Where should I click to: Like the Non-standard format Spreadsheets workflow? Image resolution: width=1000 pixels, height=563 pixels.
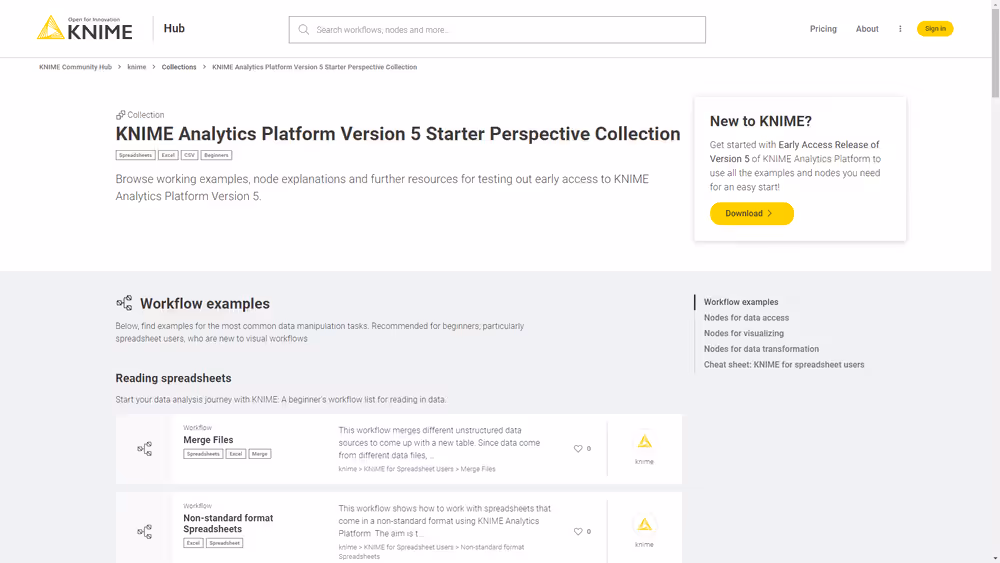tap(578, 532)
